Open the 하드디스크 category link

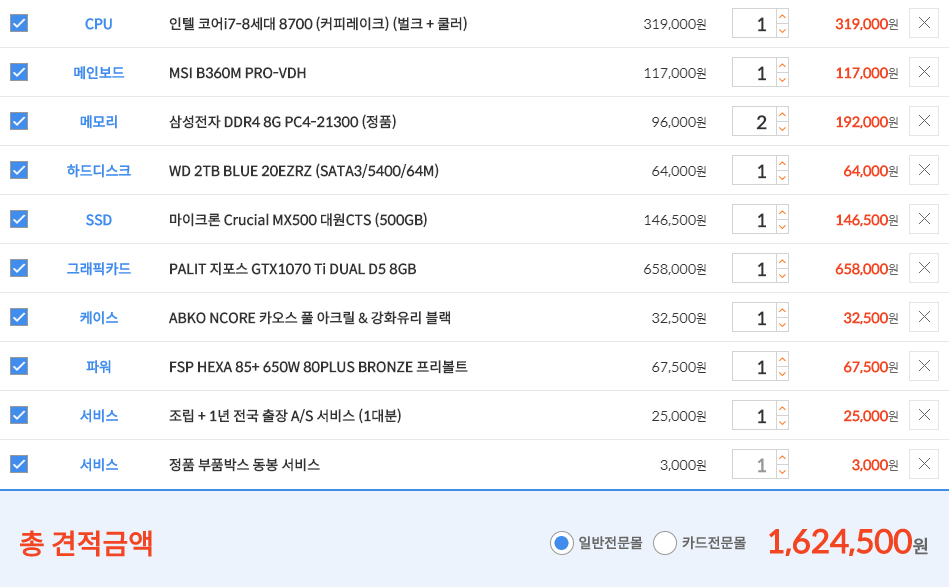[x=99, y=171]
